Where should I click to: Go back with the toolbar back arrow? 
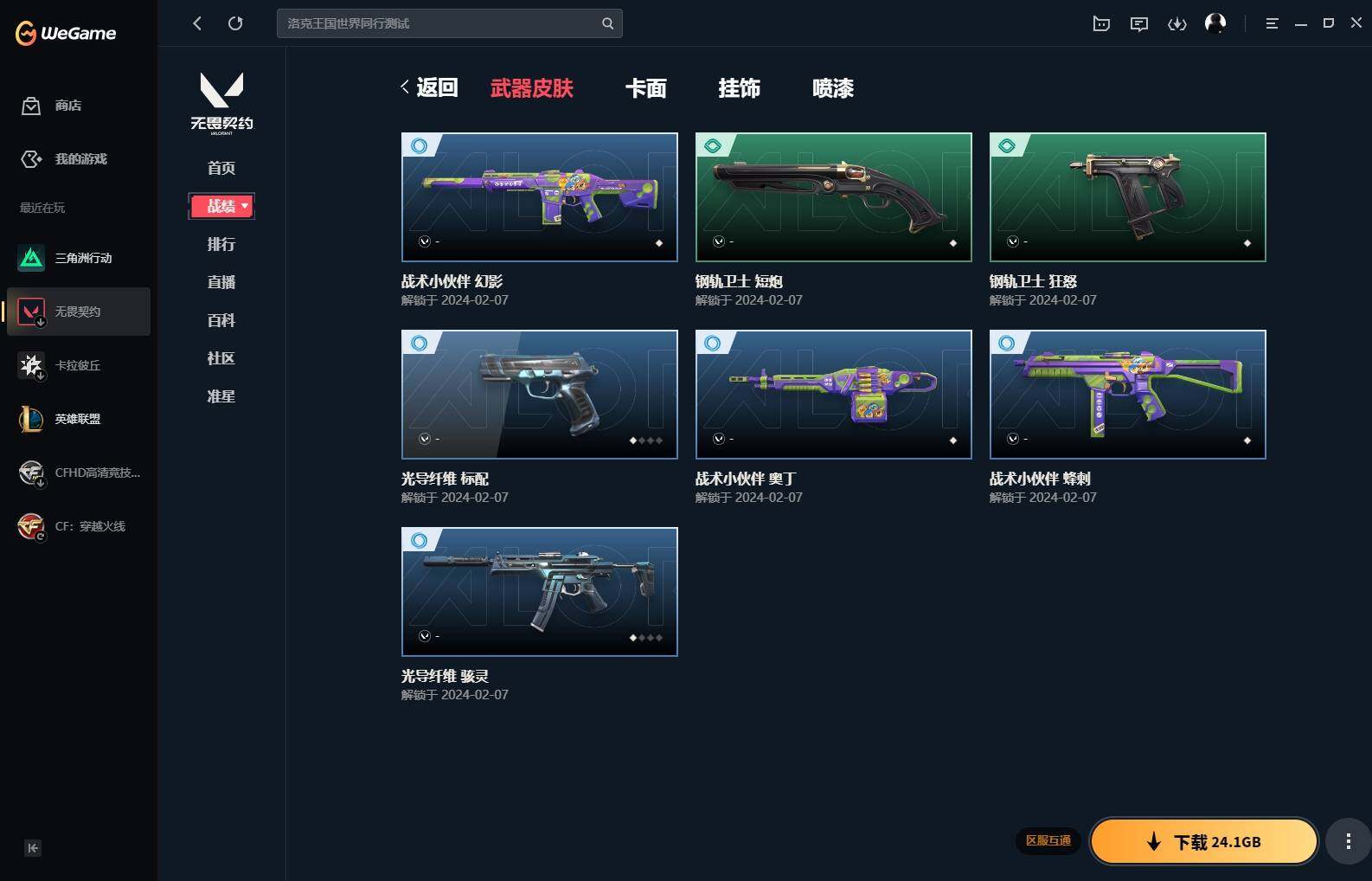pyautogui.click(x=197, y=23)
